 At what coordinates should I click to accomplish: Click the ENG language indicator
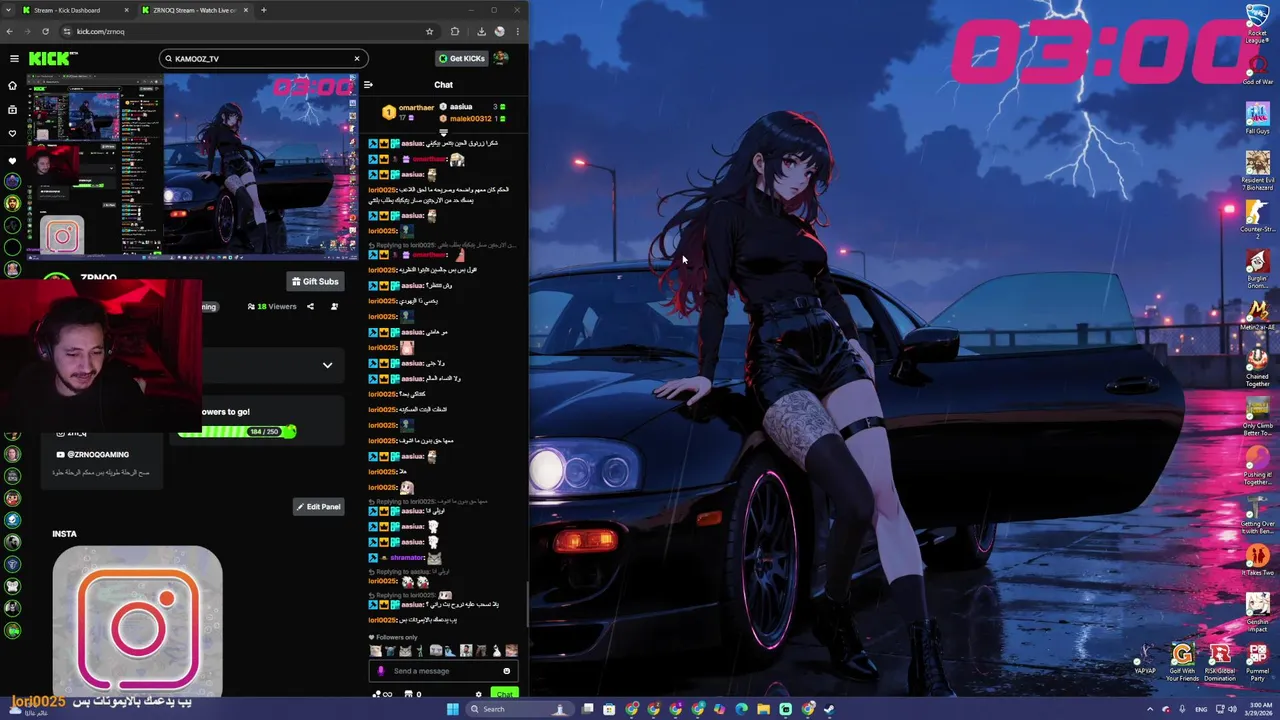[x=1201, y=709]
